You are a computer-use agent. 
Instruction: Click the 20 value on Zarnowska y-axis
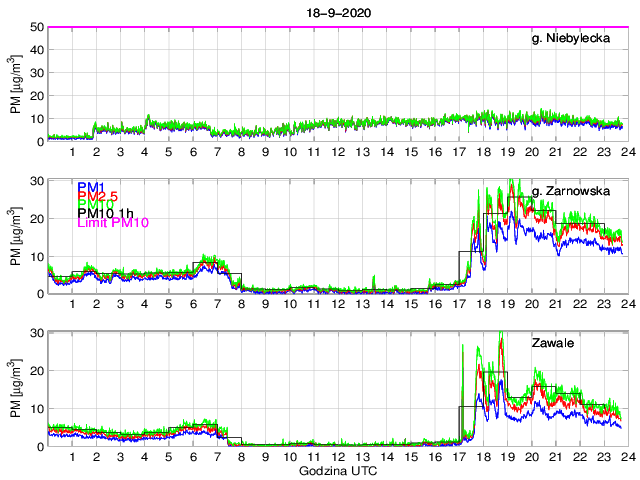36,218
